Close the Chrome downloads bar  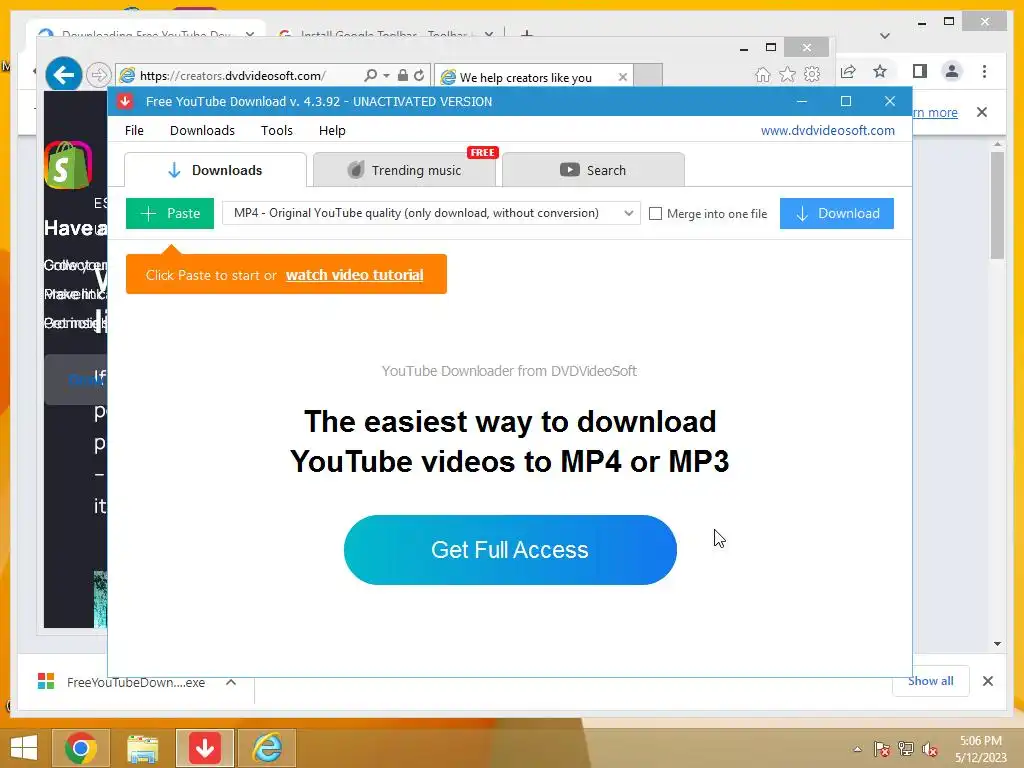pyautogui.click(x=987, y=681)
